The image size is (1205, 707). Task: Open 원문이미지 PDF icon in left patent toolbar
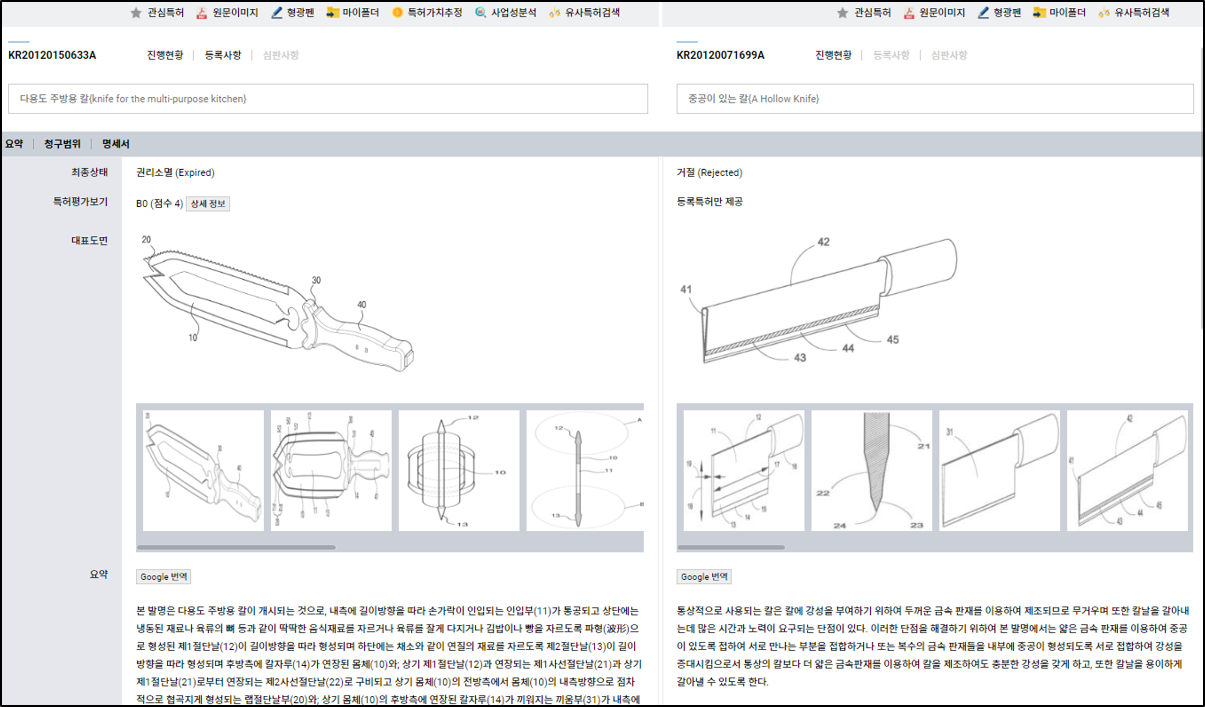[202, 13]
